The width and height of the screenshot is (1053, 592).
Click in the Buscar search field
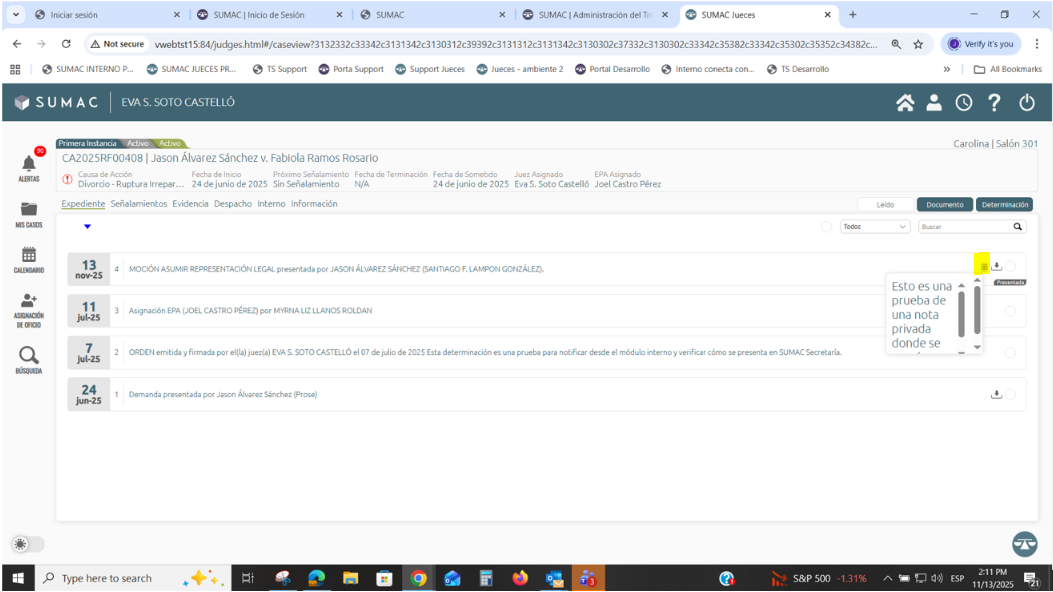coord(964,227)
